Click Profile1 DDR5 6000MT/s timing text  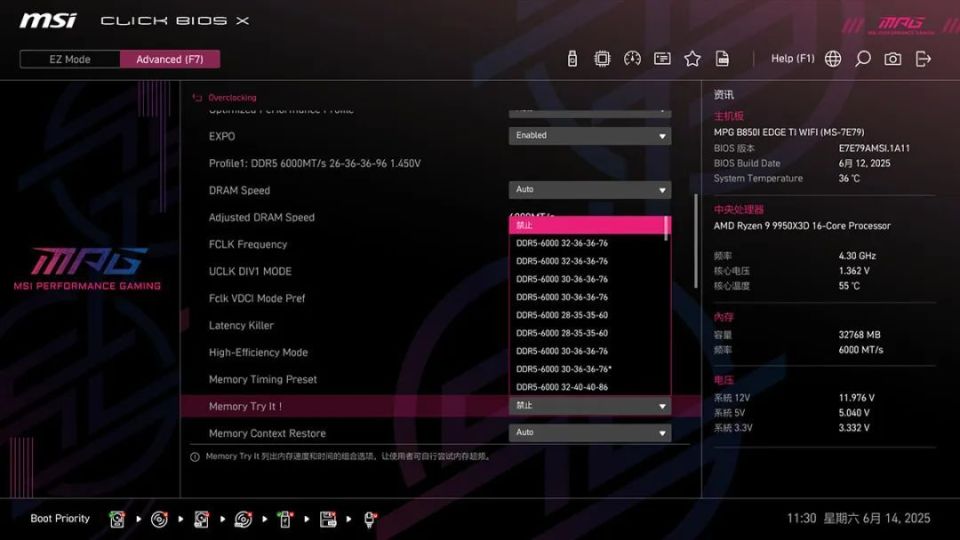coord(315,163)
